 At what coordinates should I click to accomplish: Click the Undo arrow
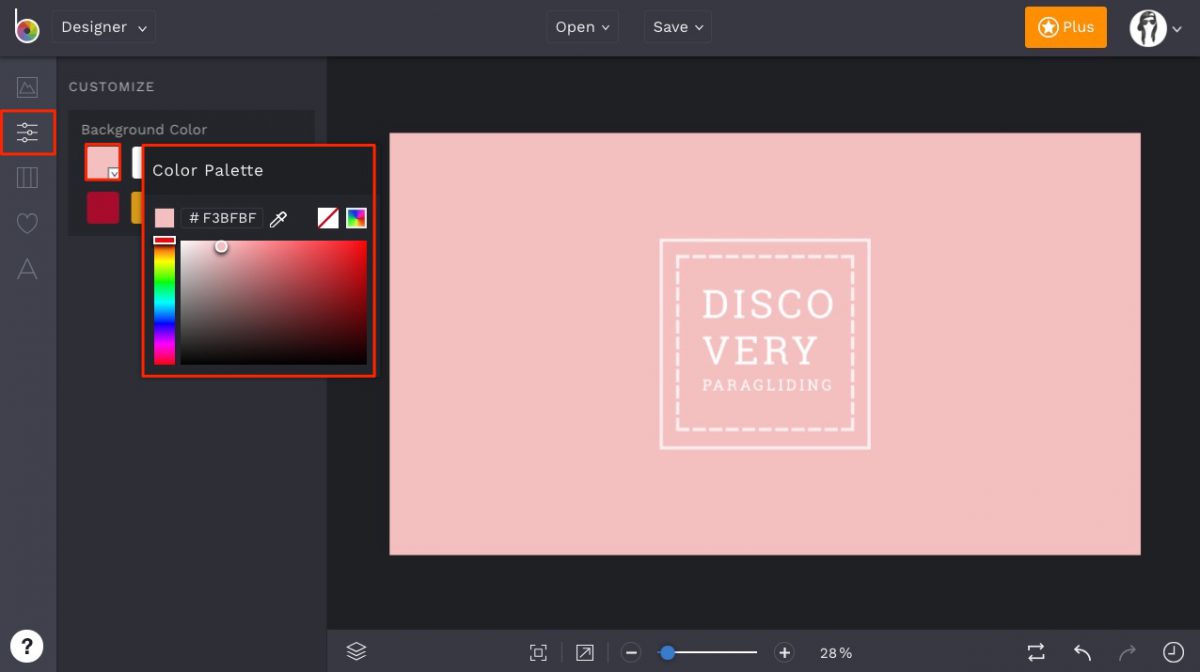pos(1082,652)
